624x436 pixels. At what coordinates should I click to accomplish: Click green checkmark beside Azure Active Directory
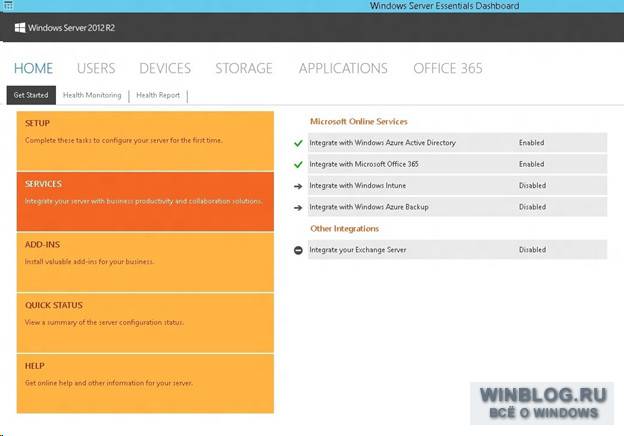tap(298, 143)
